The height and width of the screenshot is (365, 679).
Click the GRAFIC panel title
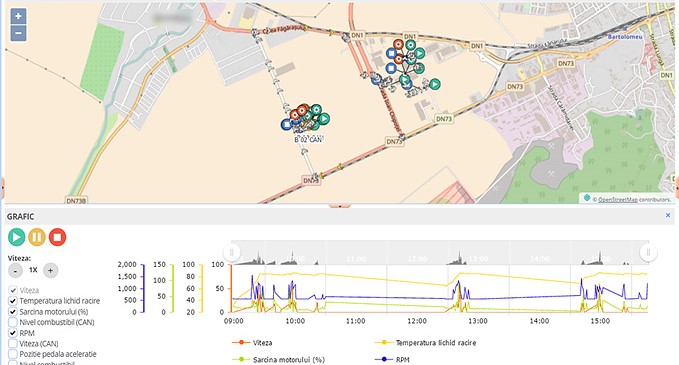(20, 216)
